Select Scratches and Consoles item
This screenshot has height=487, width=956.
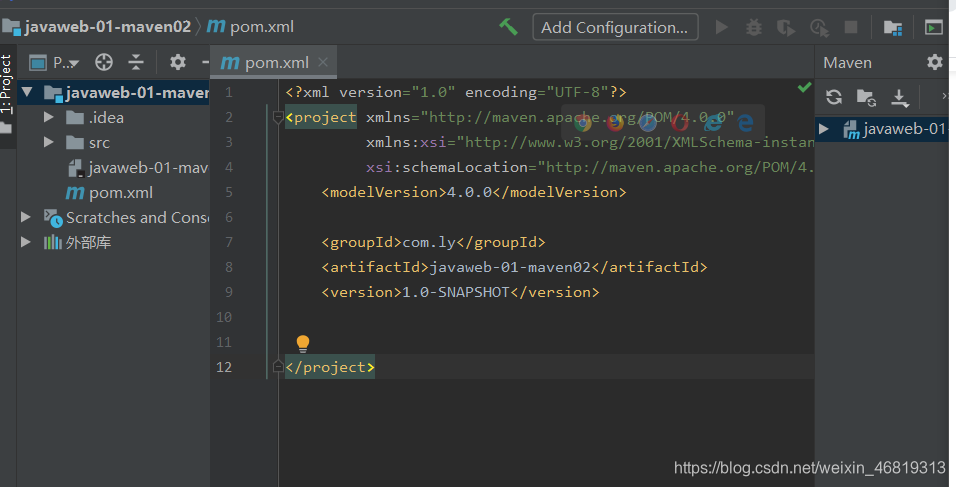click(127, 218)
